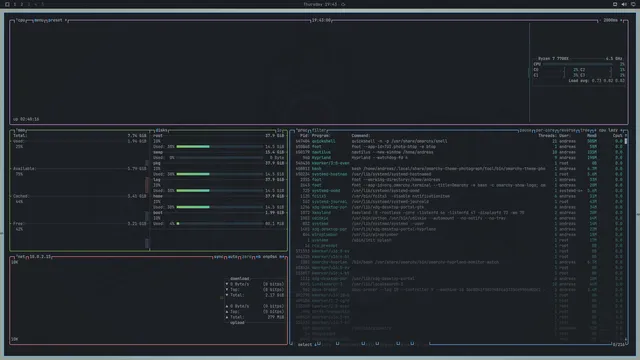The width and height of the screenshot is (640, 360).
Task: Select the Xwayland process row
Action: pos(460,213)
